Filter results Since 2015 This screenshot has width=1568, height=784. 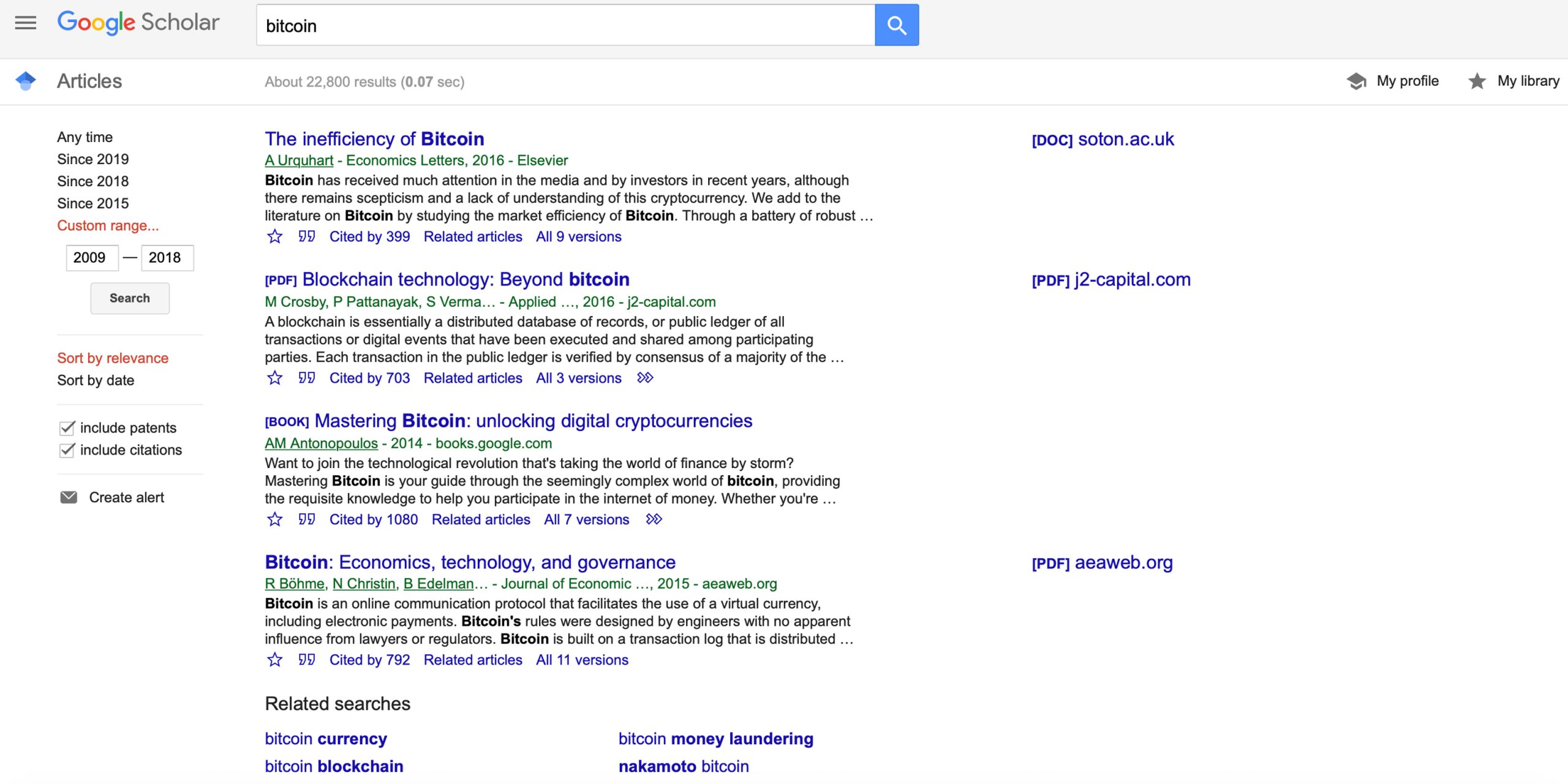93,203
